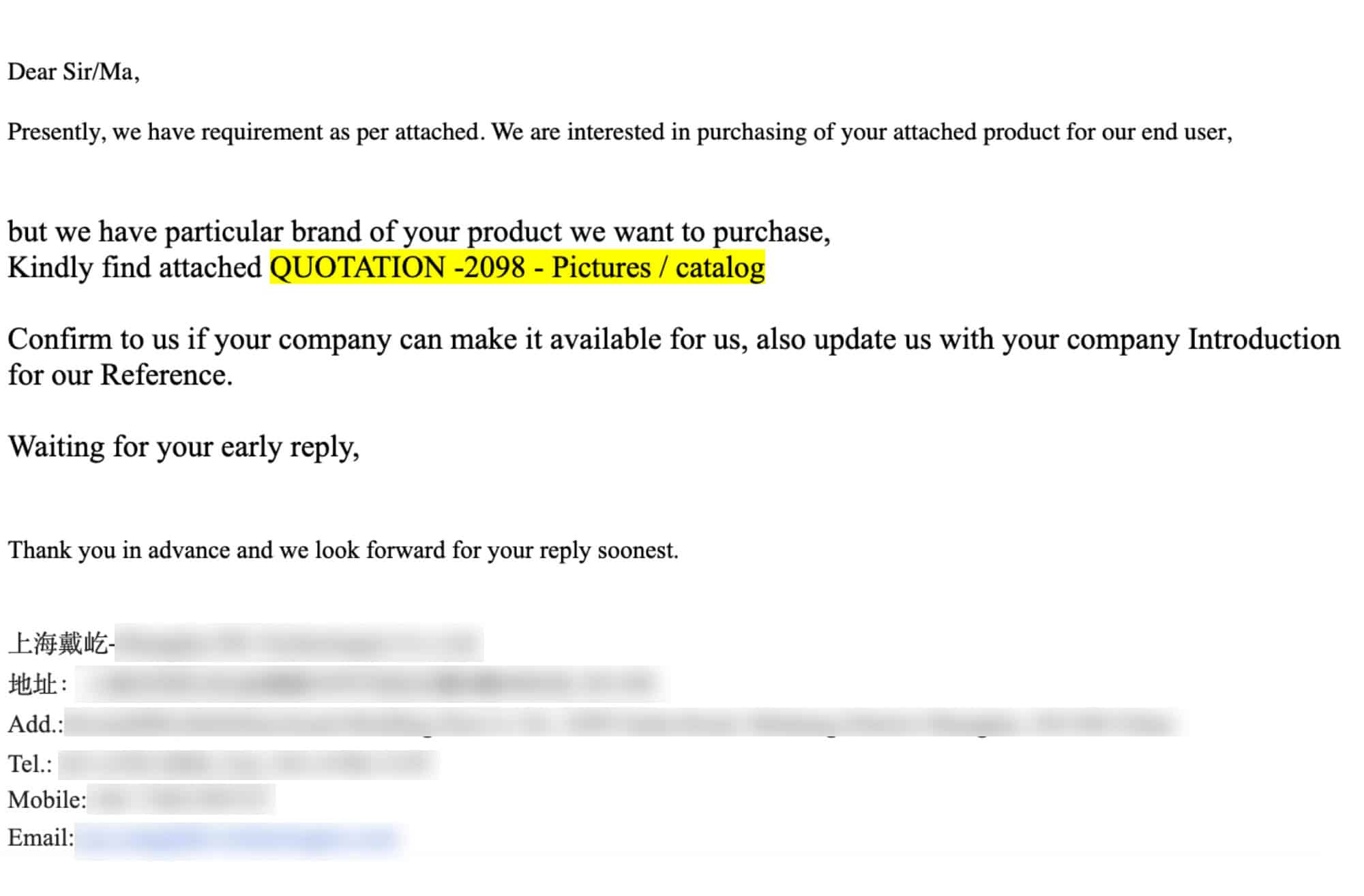Click the "Tel.:" label
This screenshot has width=1364, height=896.
click(x=30, y=764)
